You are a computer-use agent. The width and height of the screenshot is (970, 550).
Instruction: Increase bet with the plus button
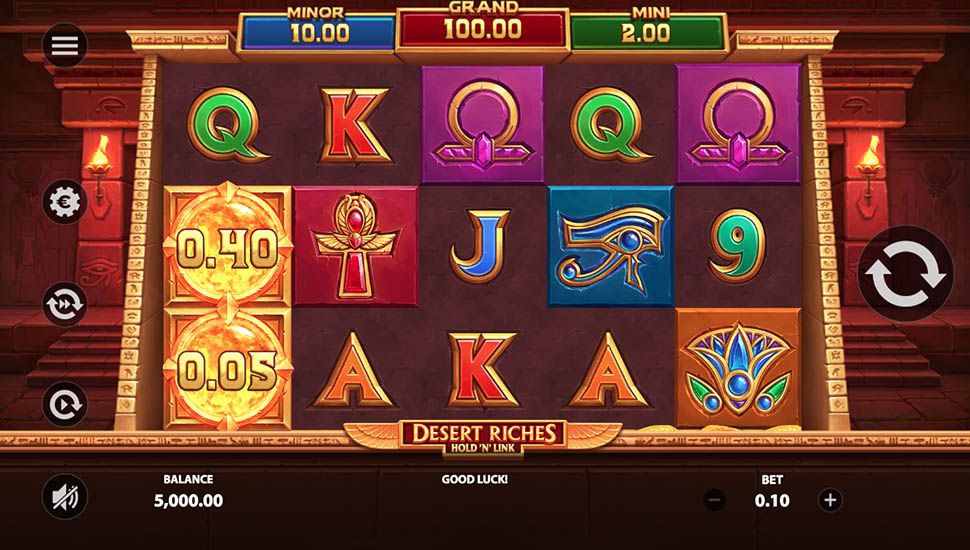pyautogui.click(x=830, y=499)
